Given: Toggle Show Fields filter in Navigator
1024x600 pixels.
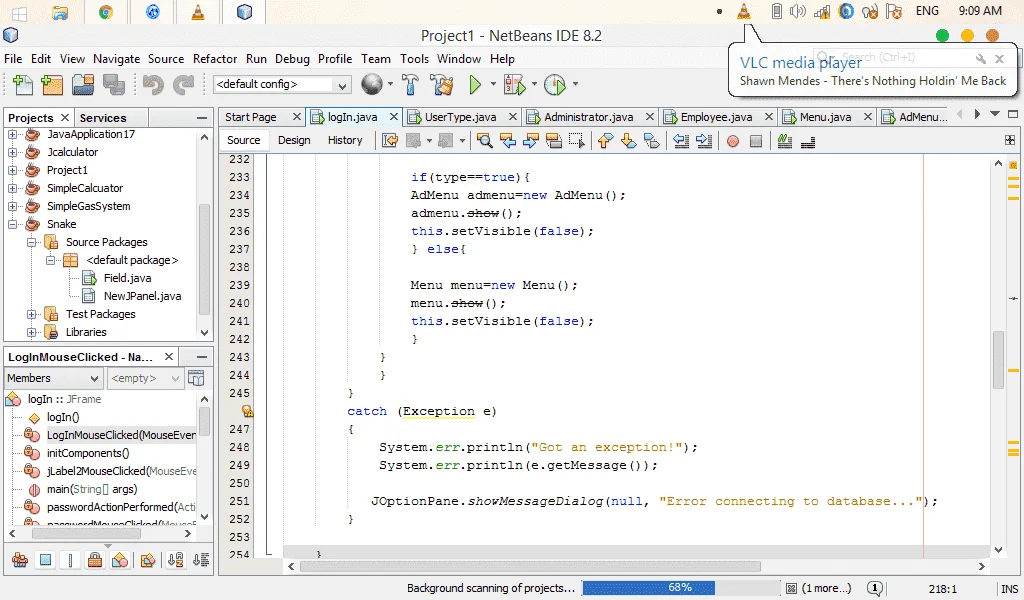Looking at the screenshot, I should (45, 560).
